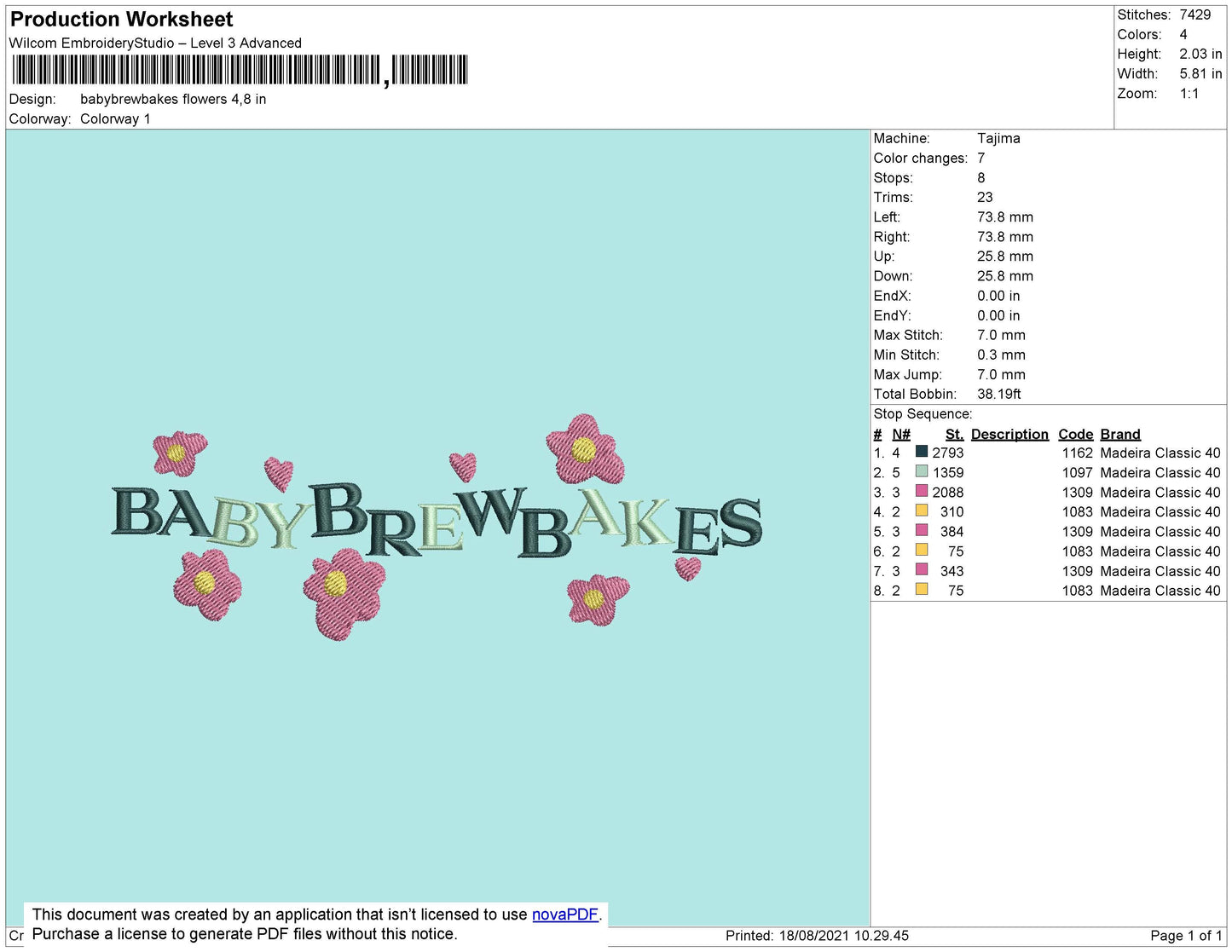This screenshot has width=1232, height=952.
Task: Click 'Madeira Classic 40' brand in stop 8
Action: [1160, 591]
